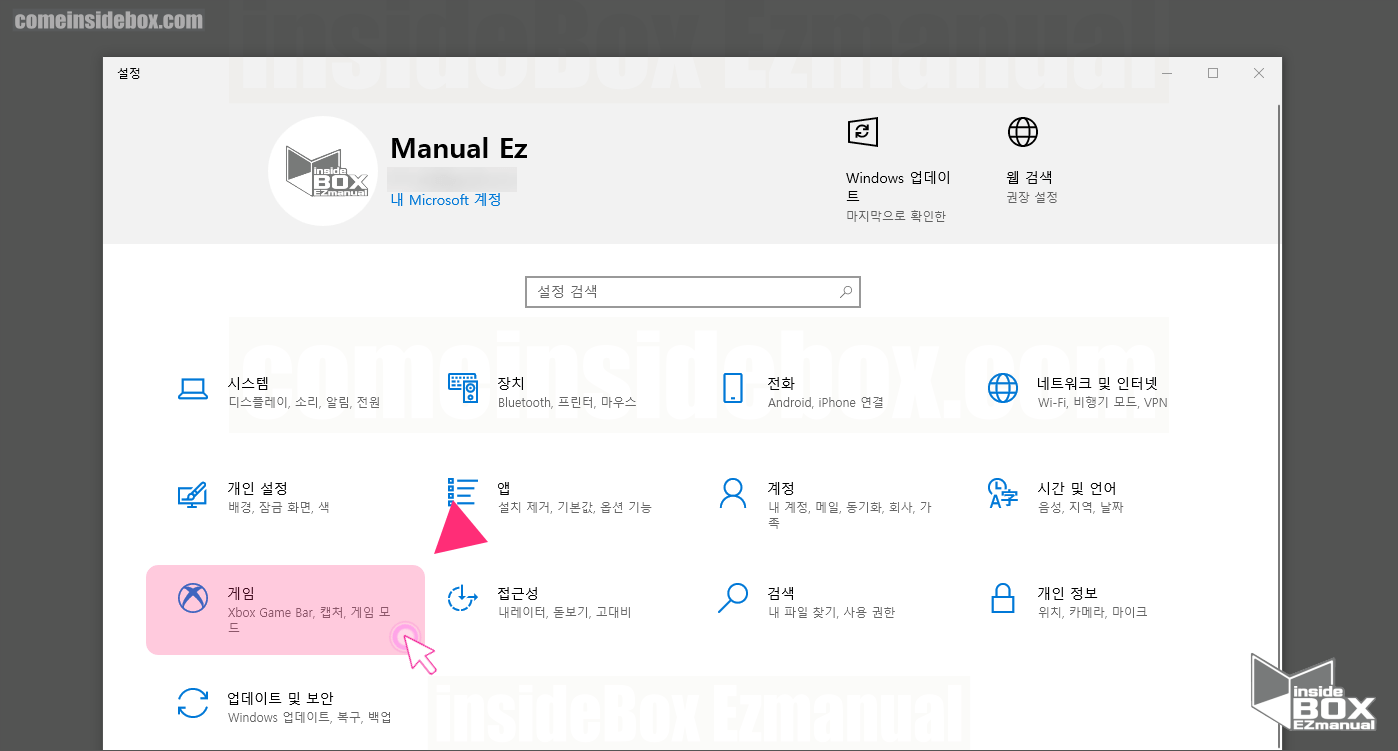
Task: Focus the 설정 검색 input field
Action: tap(693, 292)
